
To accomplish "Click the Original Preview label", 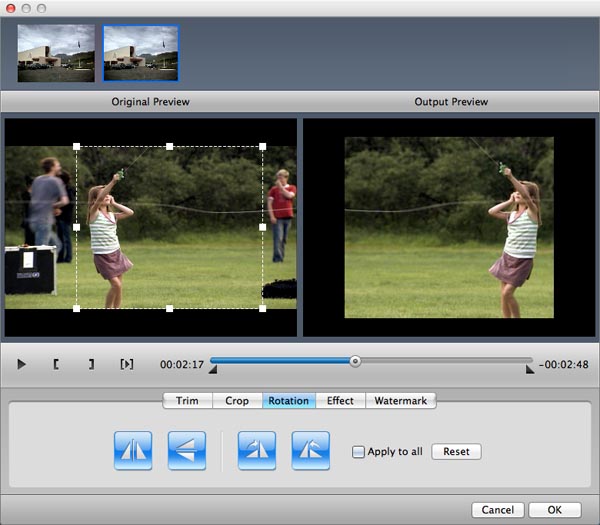I will click(150, 102).
